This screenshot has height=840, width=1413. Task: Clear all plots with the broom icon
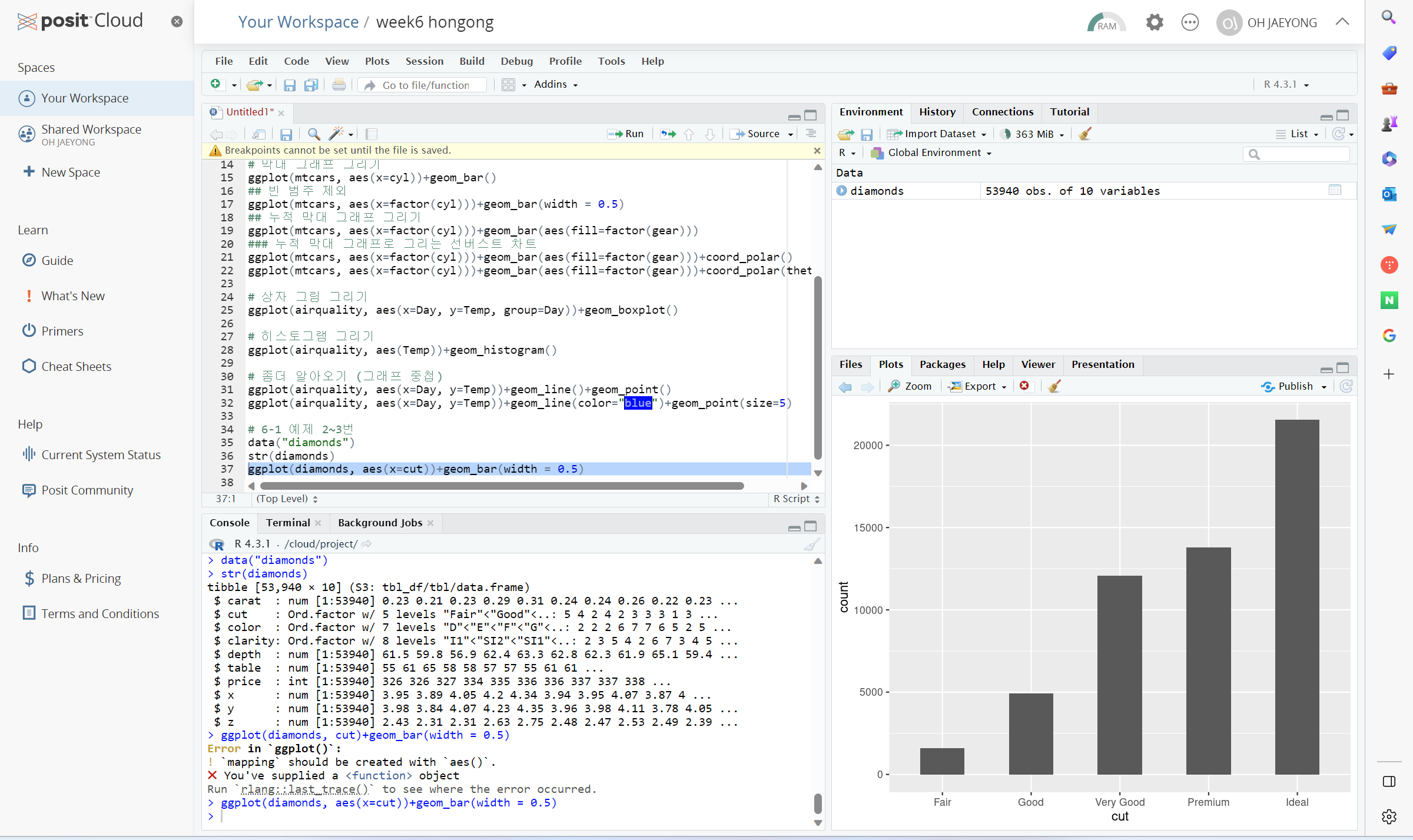click(x=1054, y=386)
